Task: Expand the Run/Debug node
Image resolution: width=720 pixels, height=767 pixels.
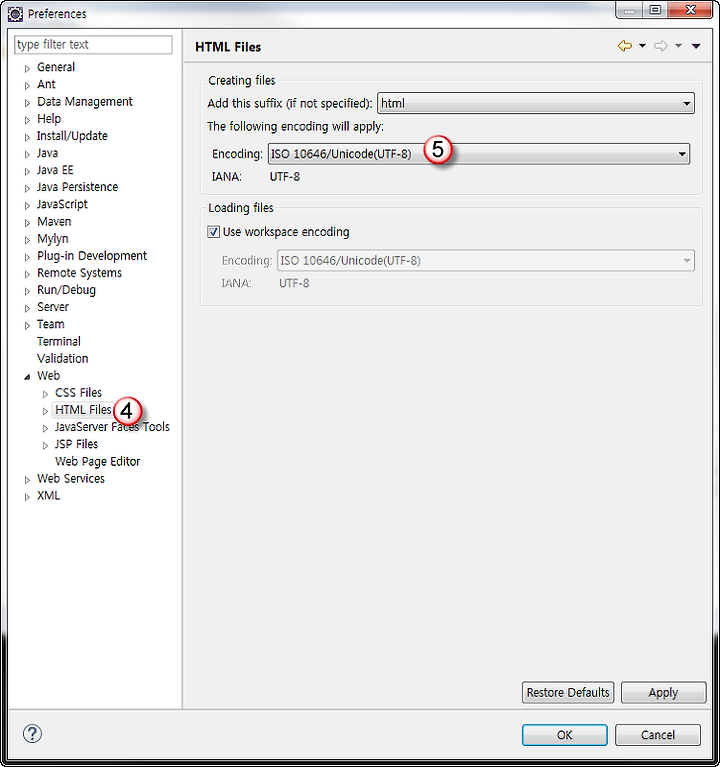Action: [27, 291]
